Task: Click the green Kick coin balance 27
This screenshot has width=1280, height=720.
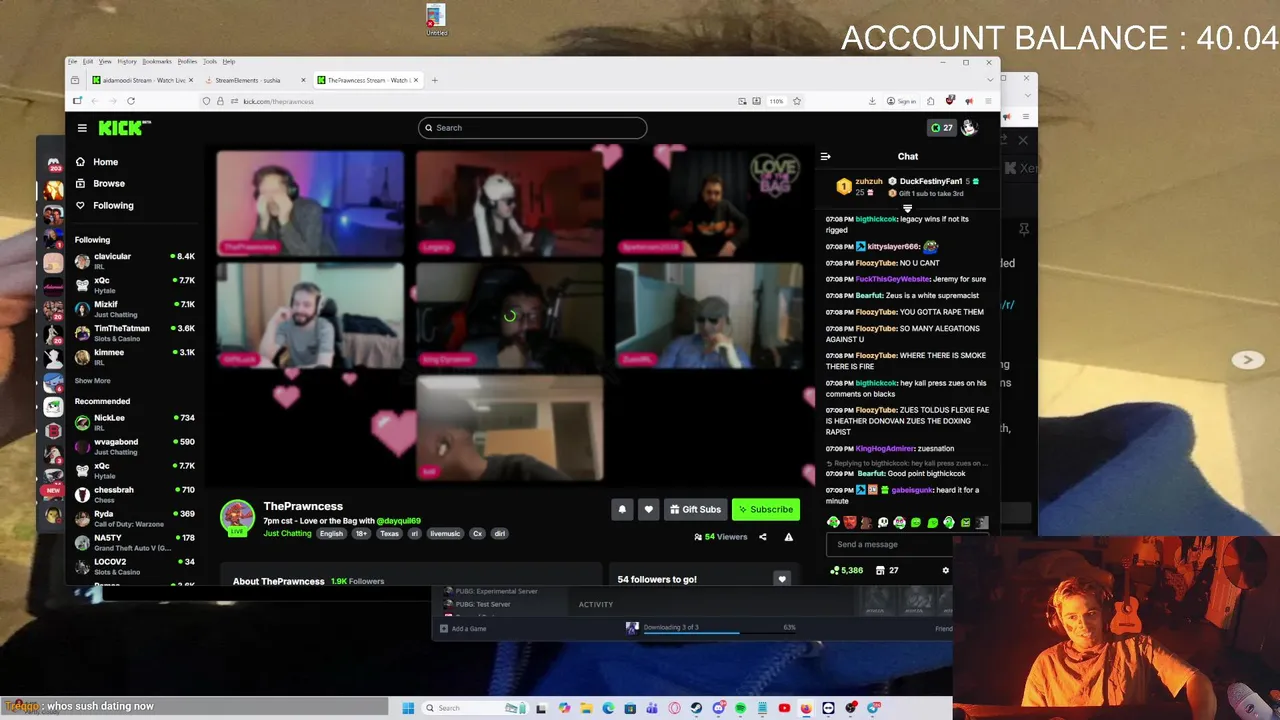Action: (x=941, y=128)
